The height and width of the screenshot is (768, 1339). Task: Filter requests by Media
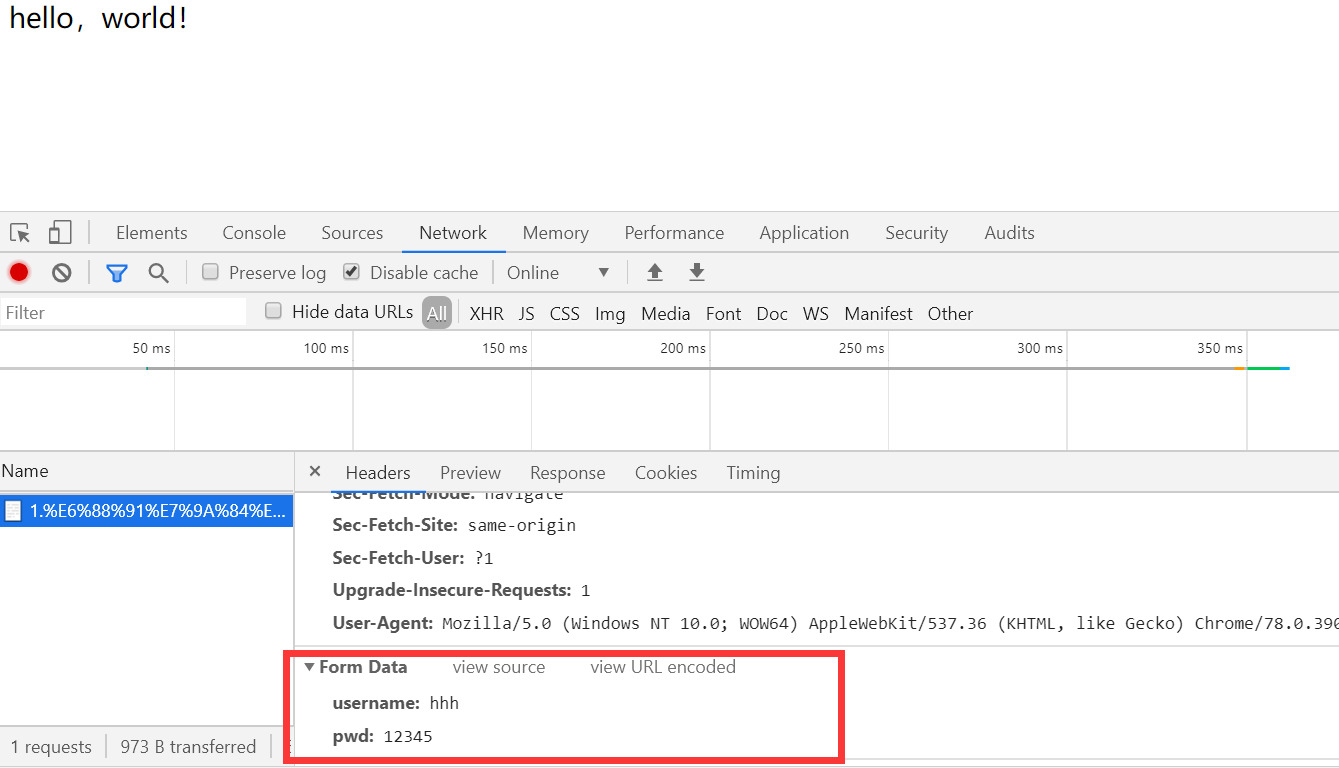666,314
